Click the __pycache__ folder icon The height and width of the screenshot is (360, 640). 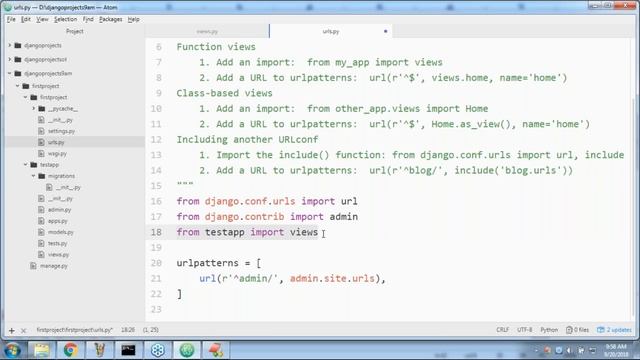(42, 109)
